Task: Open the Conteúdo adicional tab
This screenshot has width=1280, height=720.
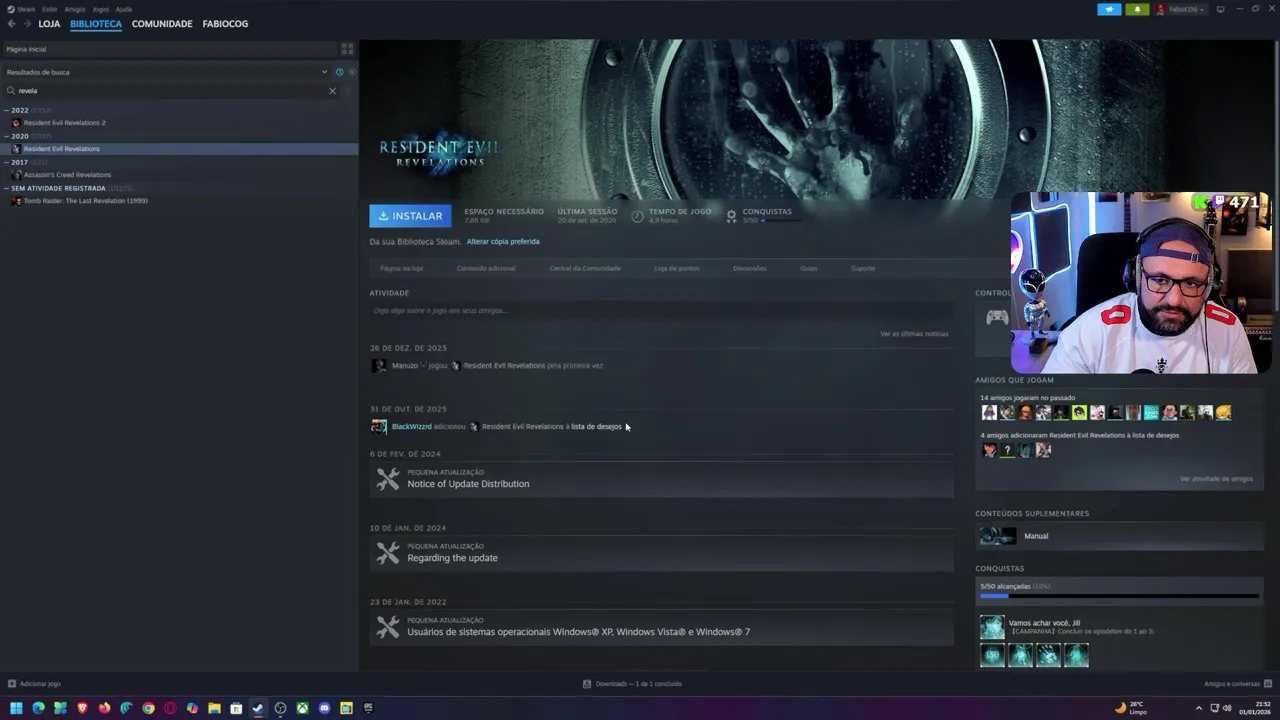Action: pyautogui.click(x=486, y=268)
